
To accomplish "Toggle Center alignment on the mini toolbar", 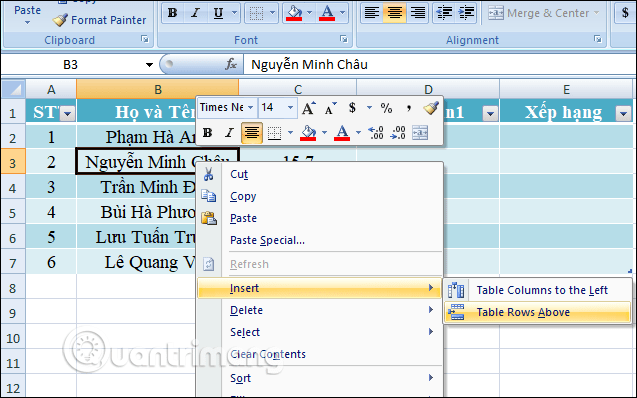I will pyautogui.click(x=252, y=133).
